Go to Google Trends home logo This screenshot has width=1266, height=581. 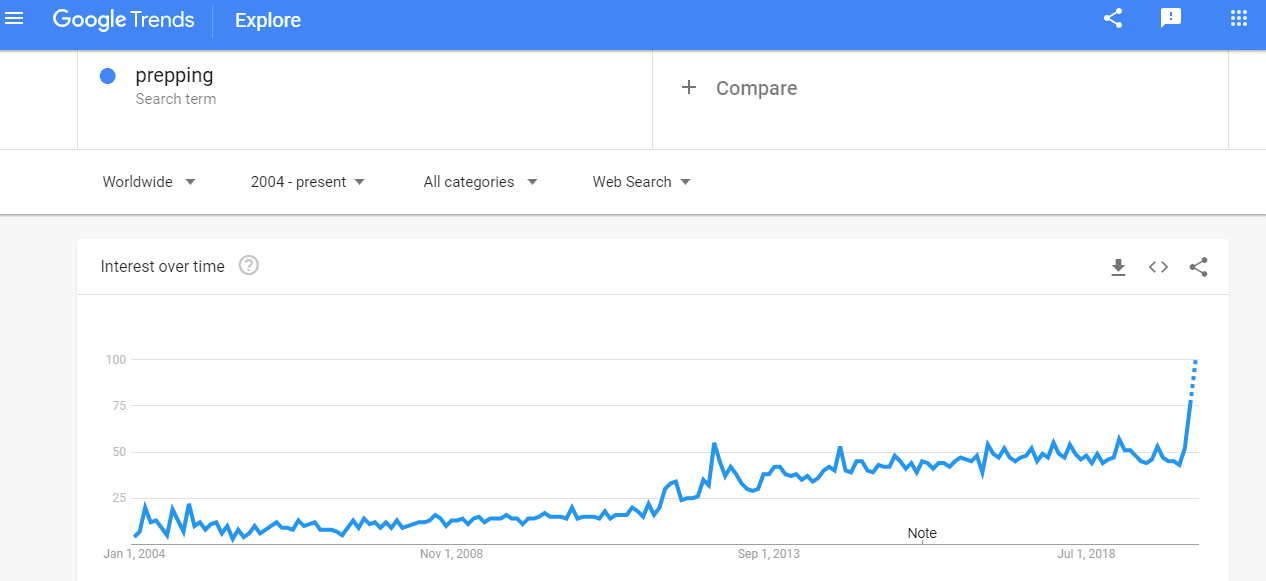tap(123, 20)
